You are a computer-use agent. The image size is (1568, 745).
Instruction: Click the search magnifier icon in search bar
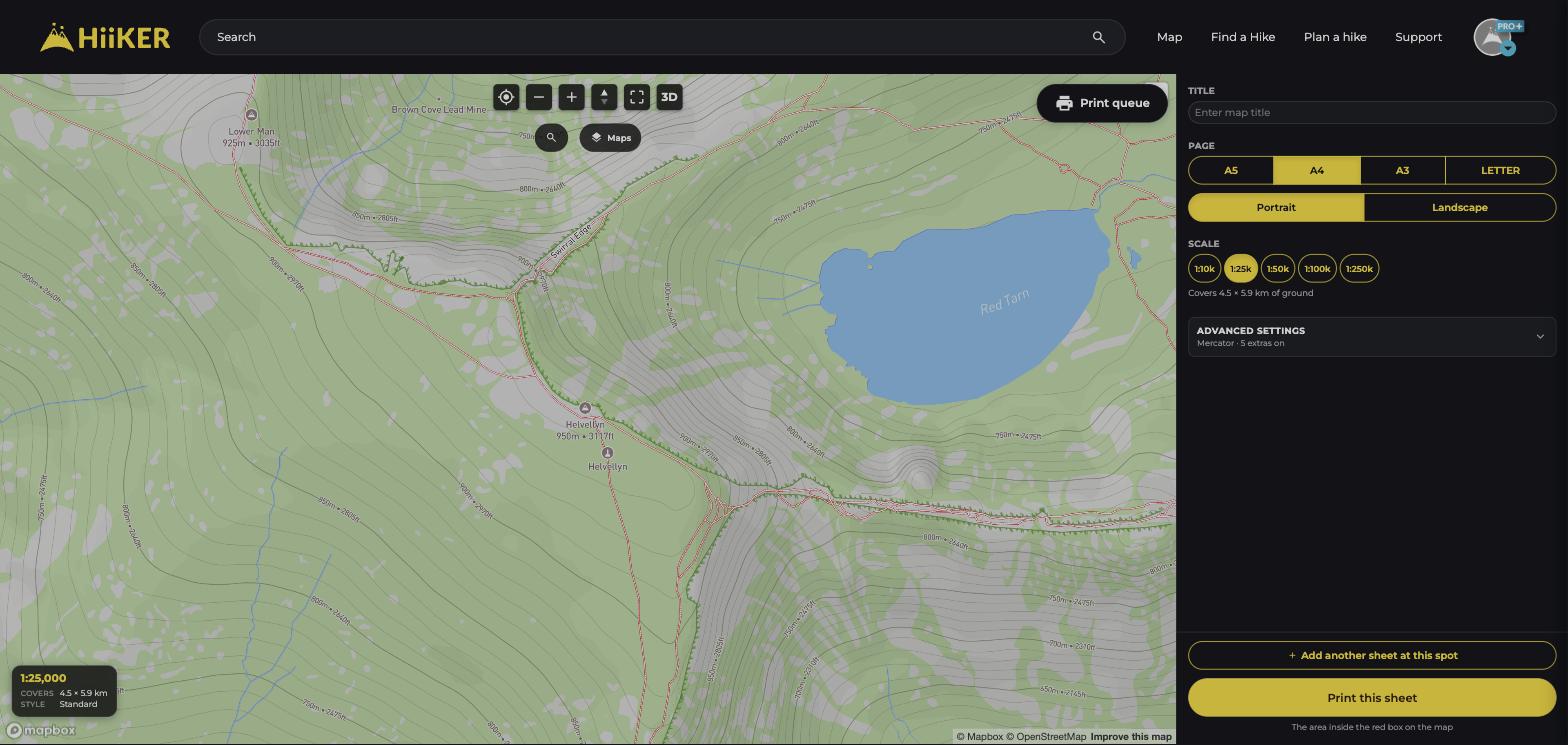(x=1098, y=37)
